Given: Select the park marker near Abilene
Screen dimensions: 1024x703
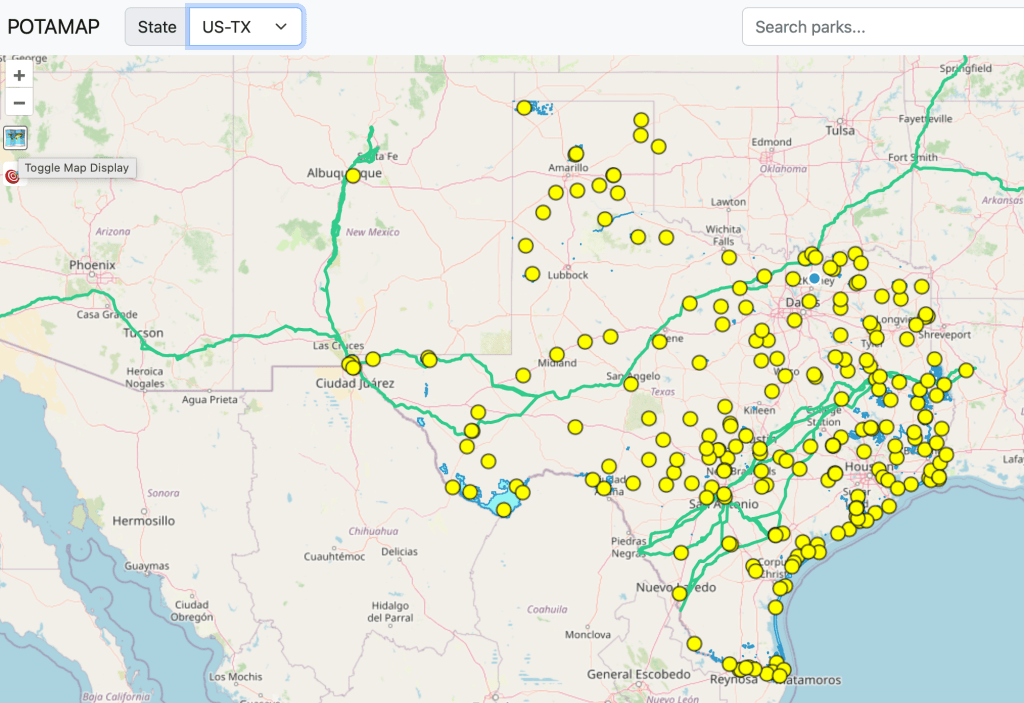Looking at the screenshot, I should coord(659,341).
